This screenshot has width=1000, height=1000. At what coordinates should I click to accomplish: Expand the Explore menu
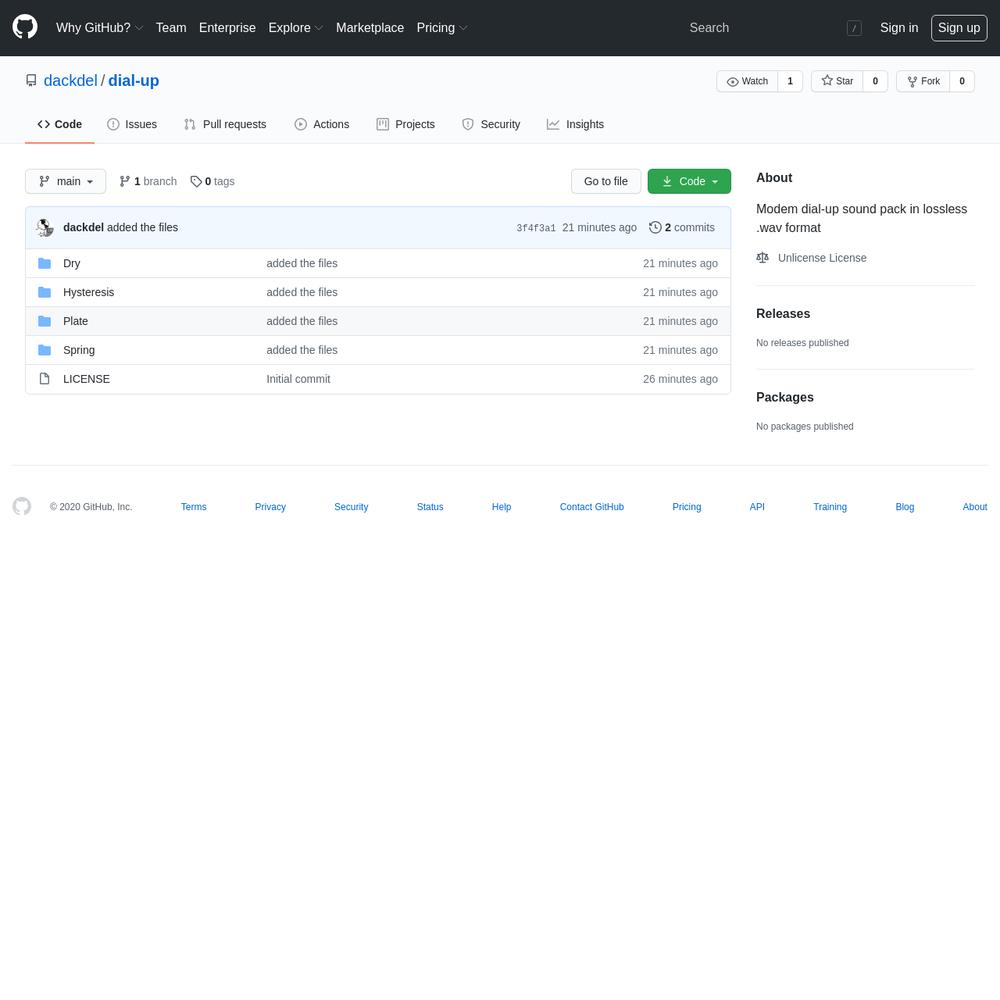click(x=295, y=28)
